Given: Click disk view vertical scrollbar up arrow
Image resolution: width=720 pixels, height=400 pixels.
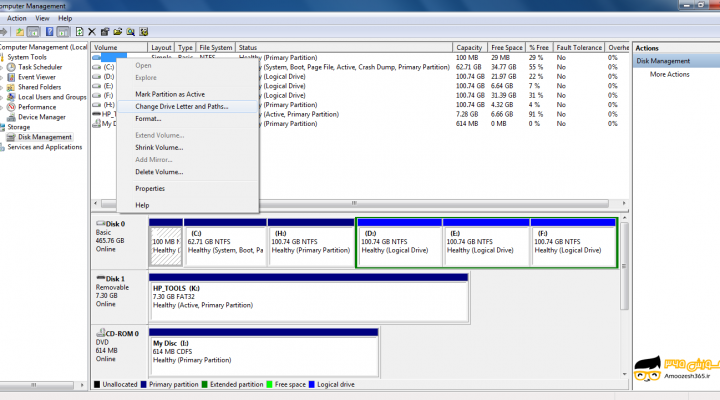Looking at the screenshot, I should click(x=624, y=218).
